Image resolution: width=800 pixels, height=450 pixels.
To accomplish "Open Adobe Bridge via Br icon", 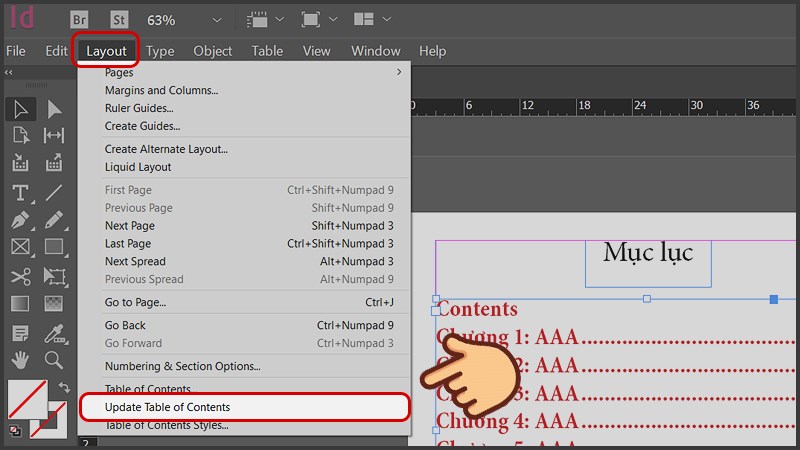I will point(79,20).
